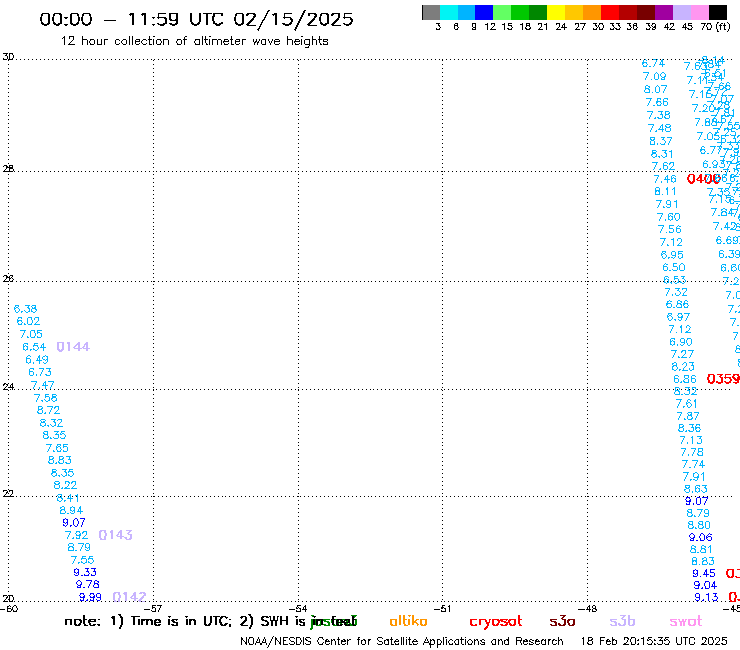Click the NOAA/NESDIS Center credit line
Viewport: 740px width, 650px height.
[402, 642]
